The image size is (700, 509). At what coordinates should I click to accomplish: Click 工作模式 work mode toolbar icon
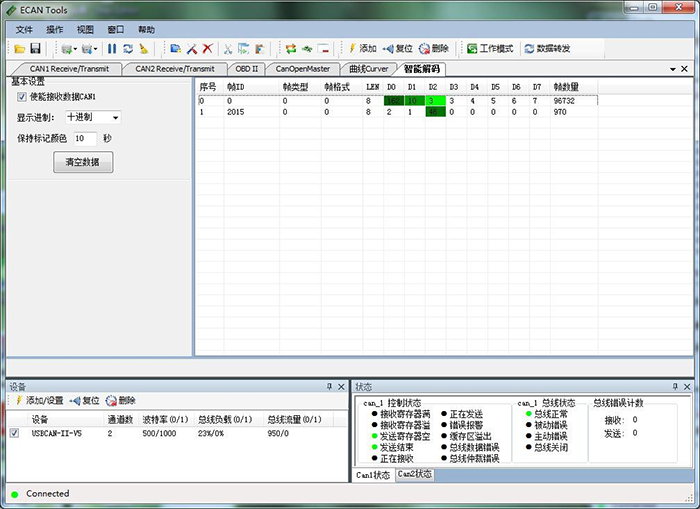(489, 48)
